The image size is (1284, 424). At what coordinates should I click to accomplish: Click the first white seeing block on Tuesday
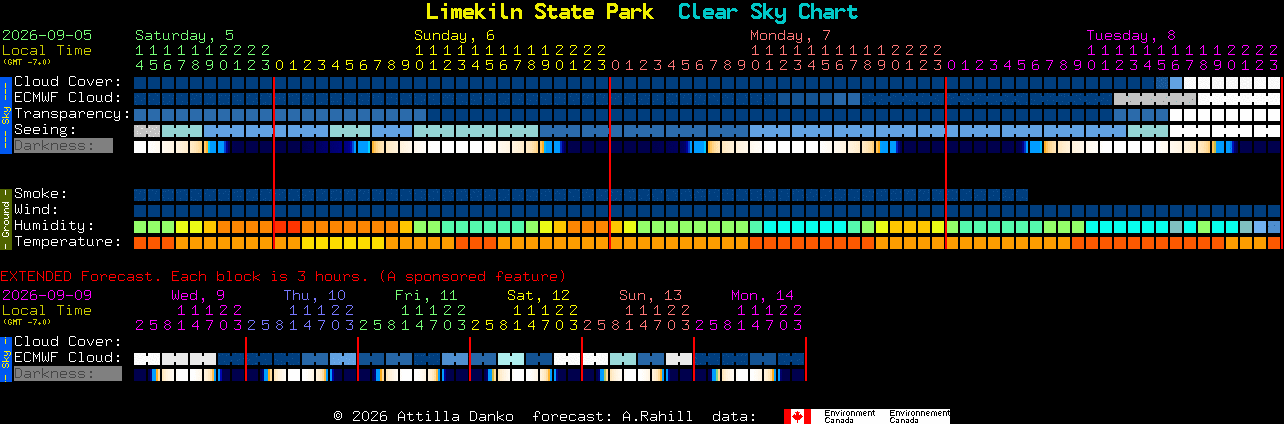[x=1177, y=131]
